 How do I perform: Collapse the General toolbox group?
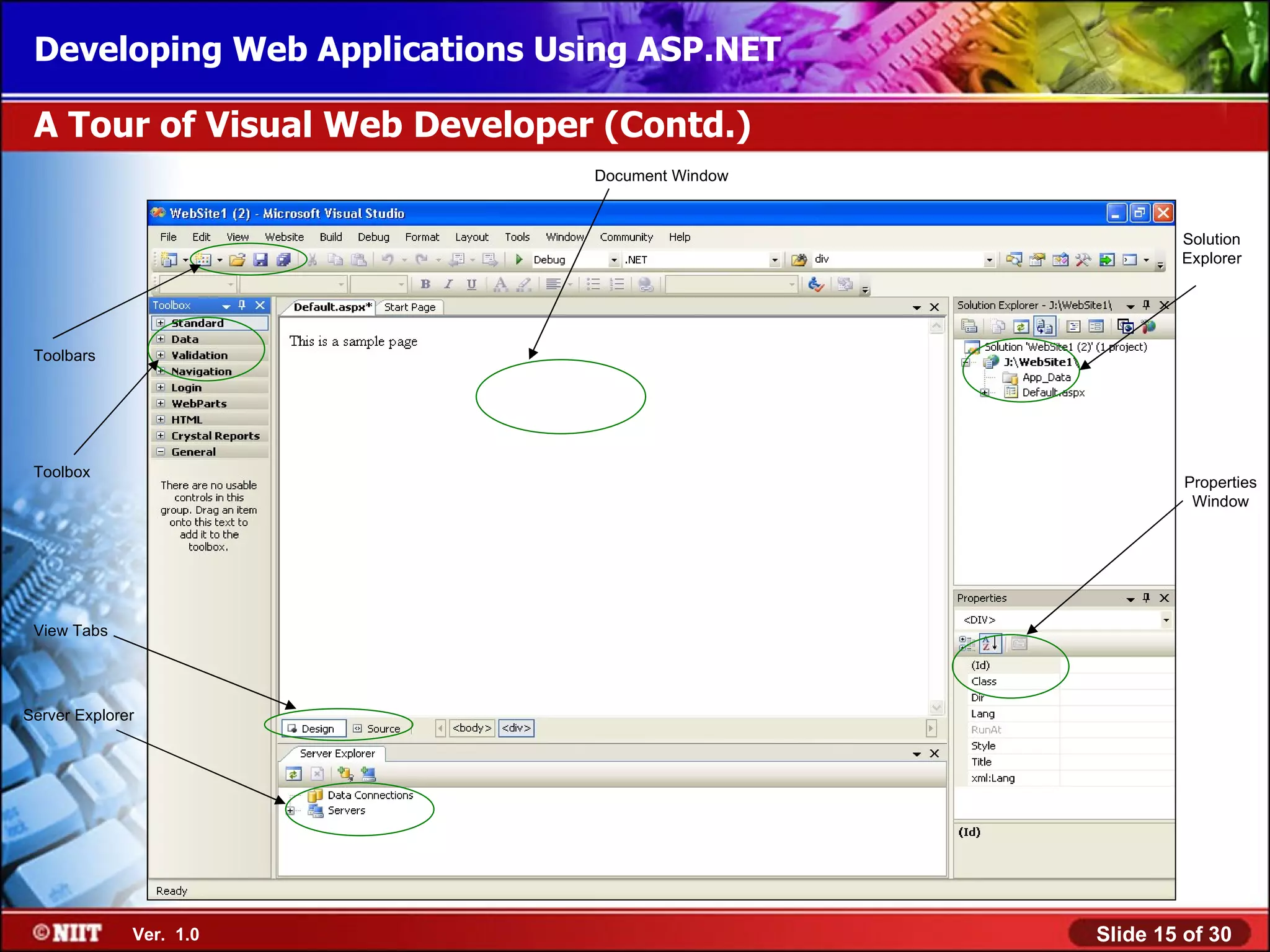point(161,452)
